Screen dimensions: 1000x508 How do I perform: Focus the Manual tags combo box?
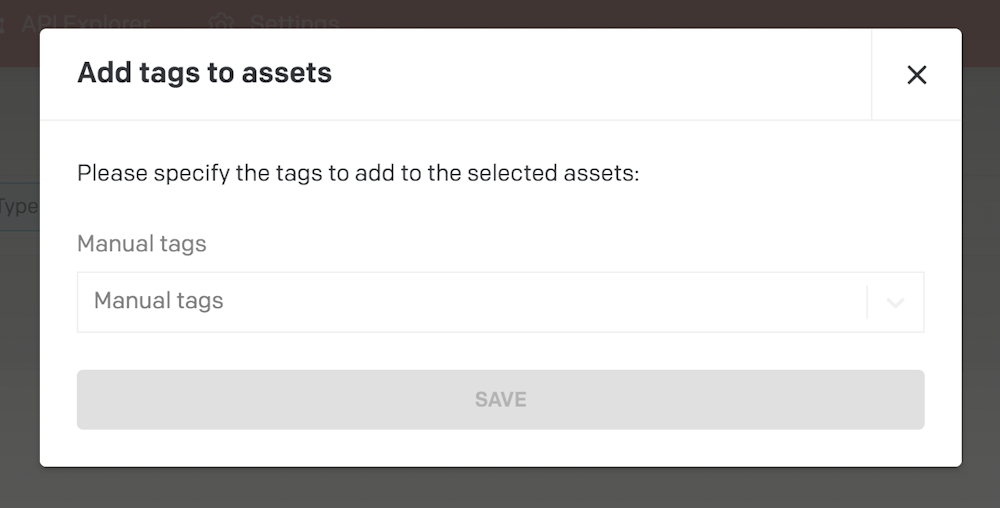(x=470, y=302)
